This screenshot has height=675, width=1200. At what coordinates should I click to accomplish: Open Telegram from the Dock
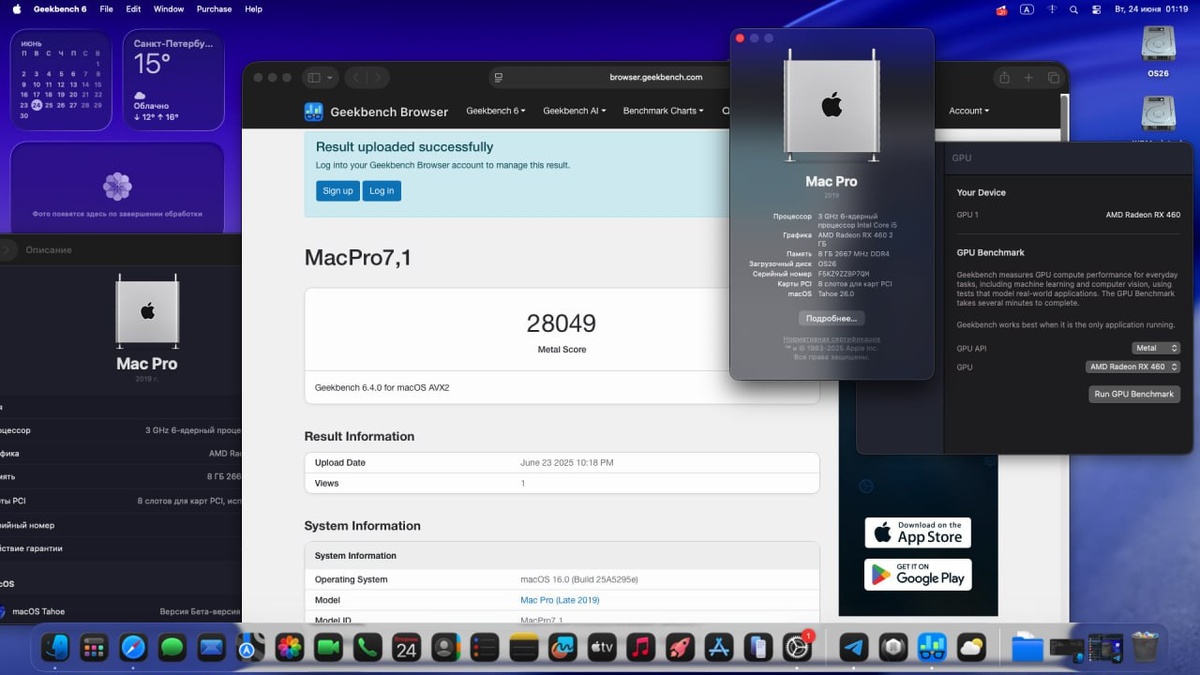click(853, 648)
